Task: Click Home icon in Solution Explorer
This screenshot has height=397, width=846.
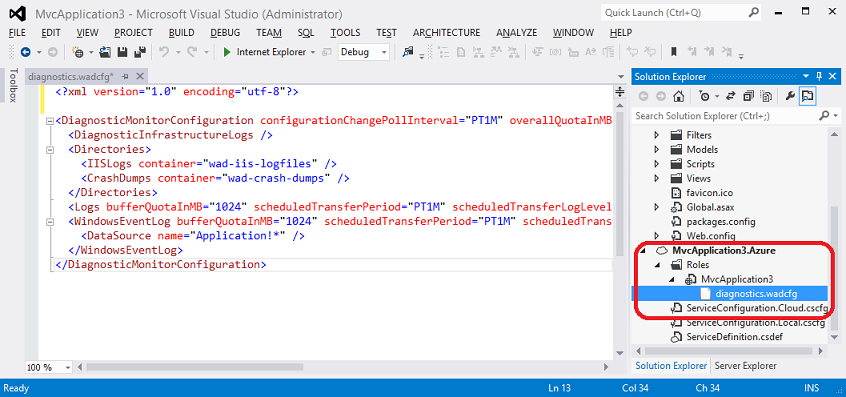Action: (679, 96)
